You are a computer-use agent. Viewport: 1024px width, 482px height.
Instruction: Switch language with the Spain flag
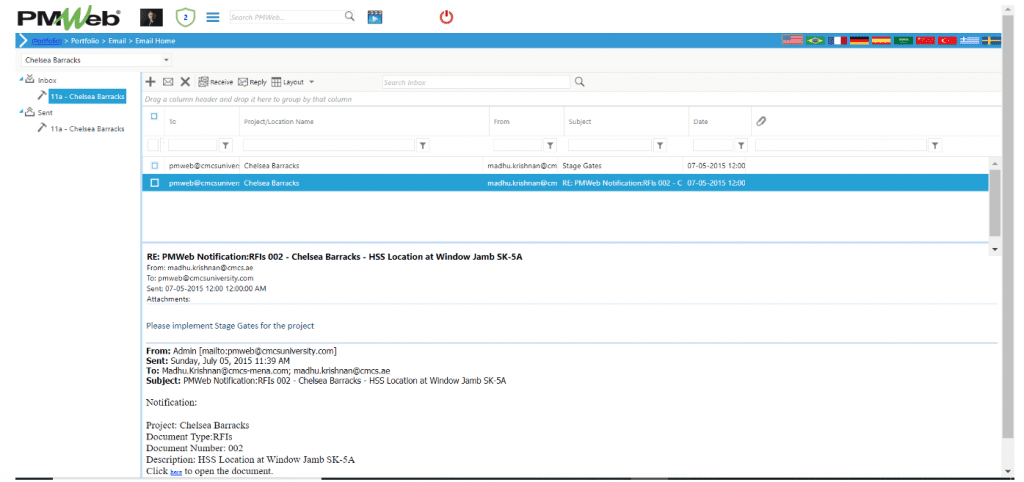[x=881, y=40]
